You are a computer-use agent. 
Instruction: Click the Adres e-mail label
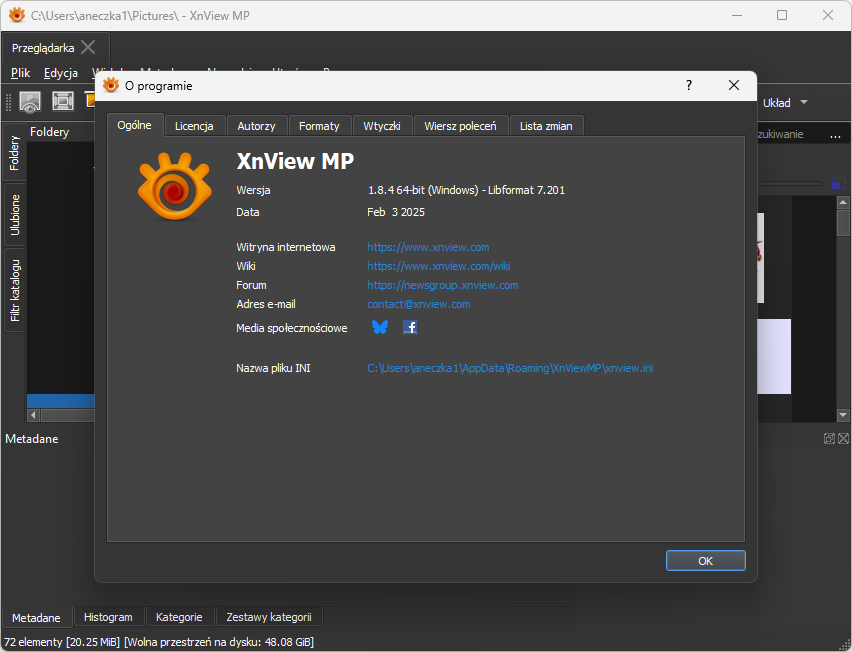tap(266, 304)
